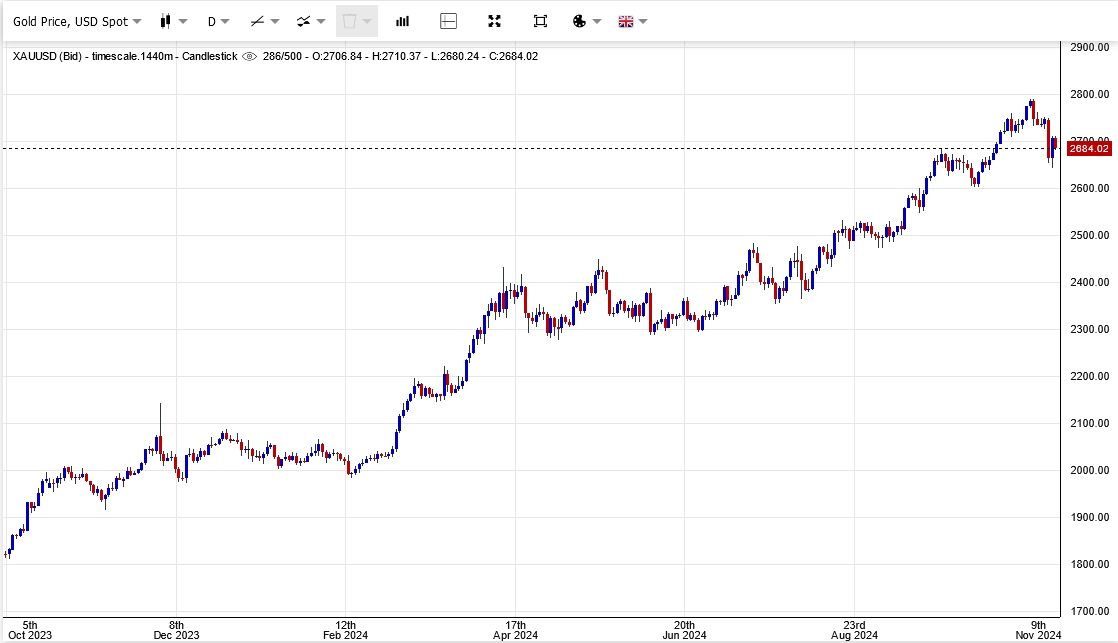Click the crosshair layout icon

[448, 21]
